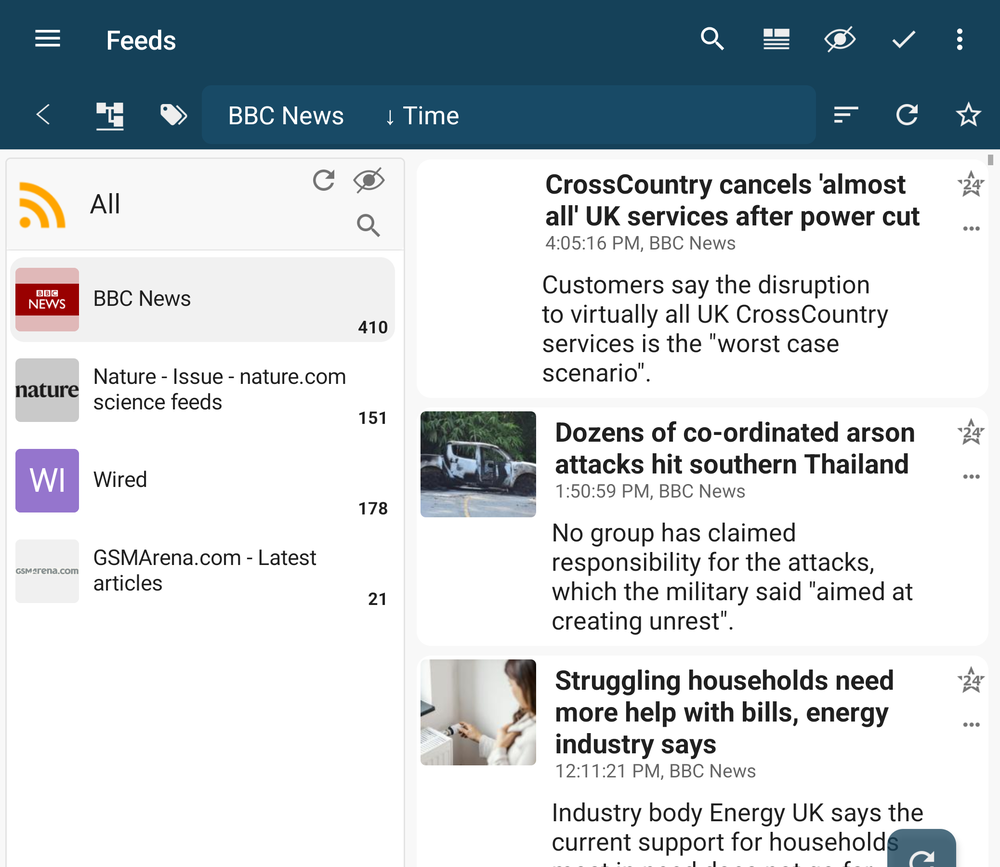Click the CrossCountry article summary text
Image resolution: width=1000 pixels, height=867 pixels.
(x=715, y=329)
